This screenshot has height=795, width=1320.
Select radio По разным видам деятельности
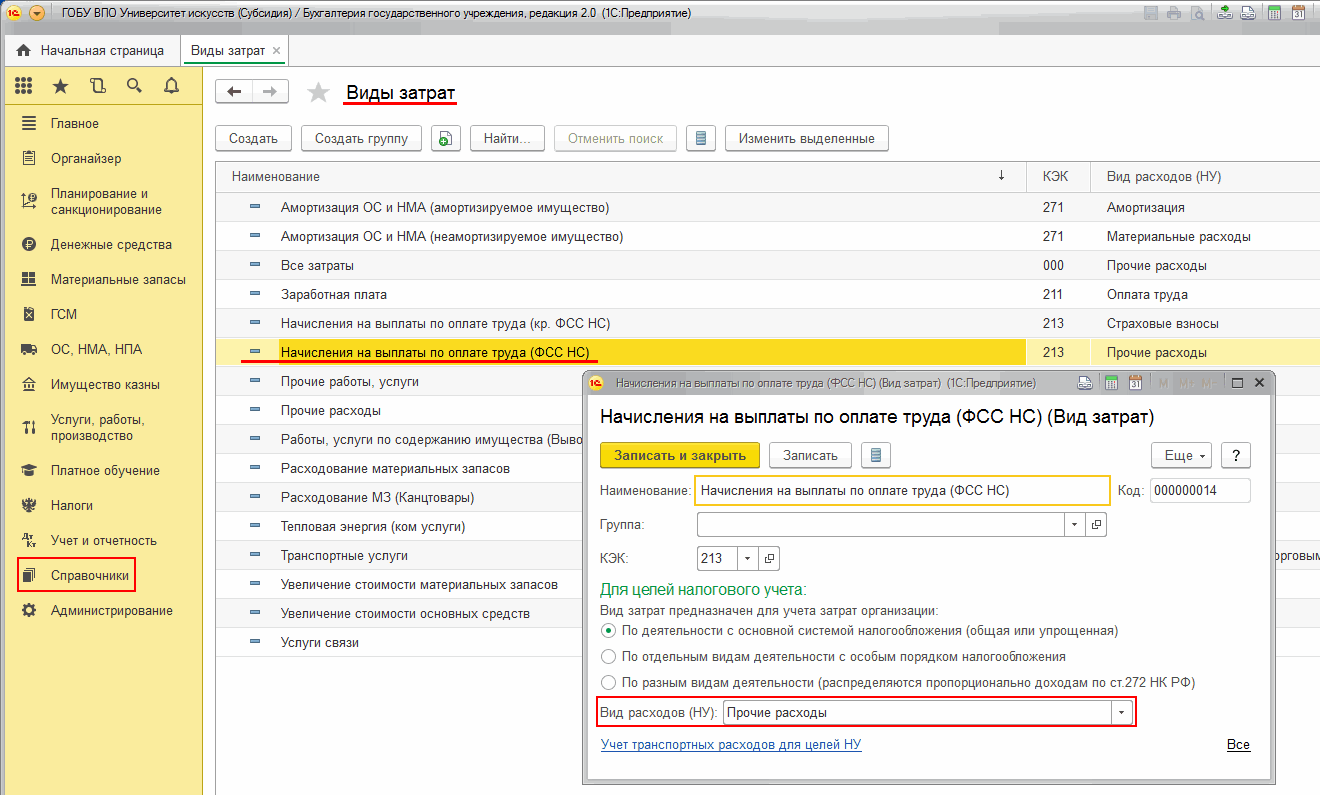pos(608,683)
